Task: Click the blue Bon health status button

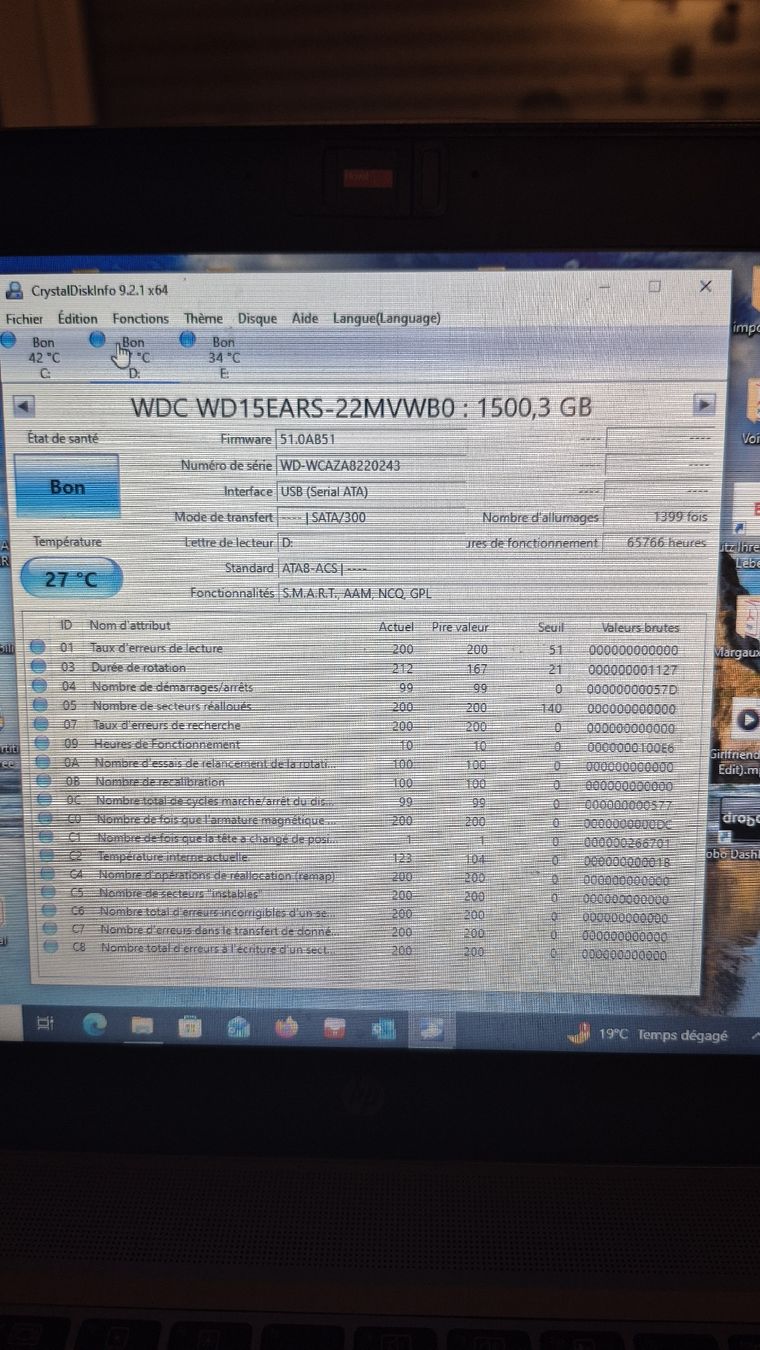Action: pos(67,487)
